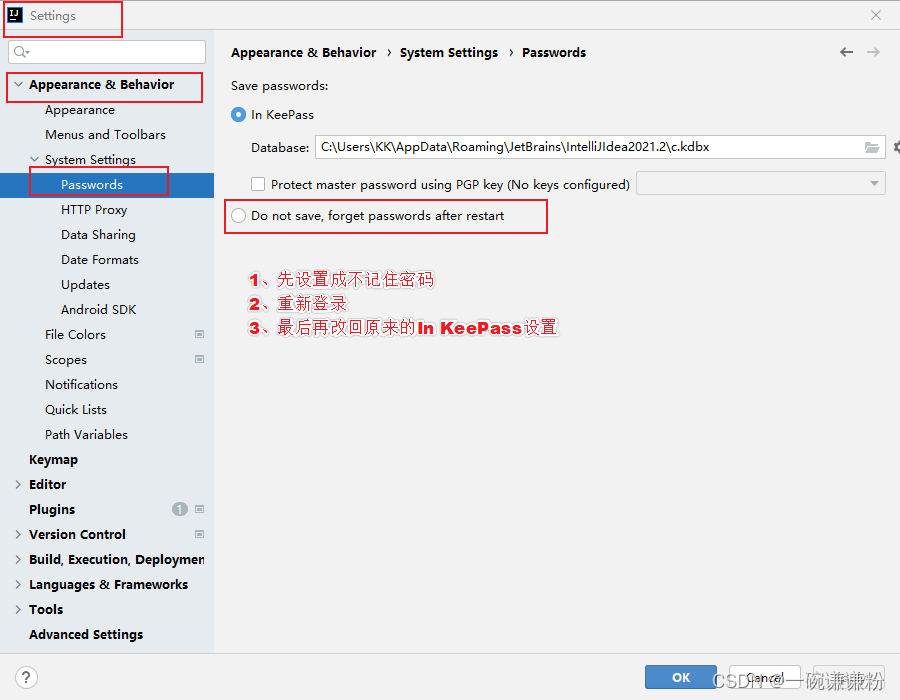Collapse the System Settings subtree

[x=34, y=160]
